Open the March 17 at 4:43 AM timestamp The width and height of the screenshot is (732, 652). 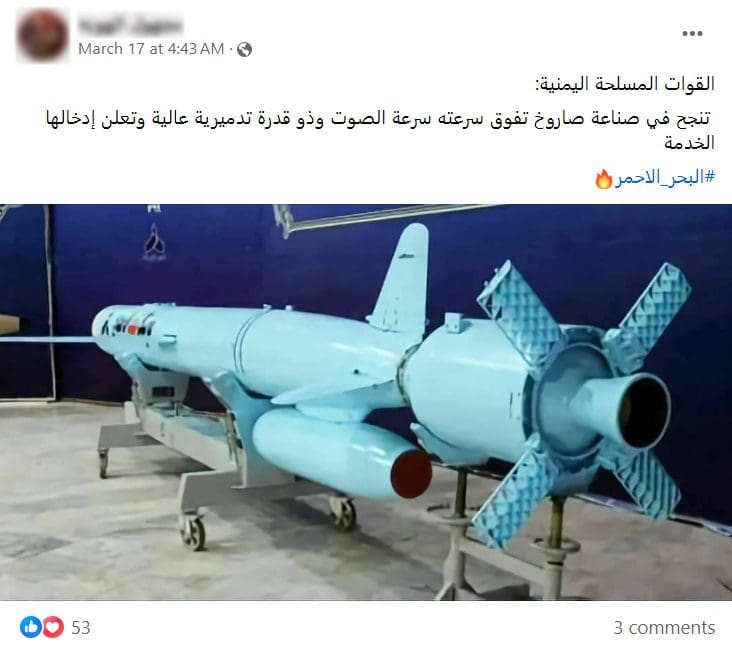coord(151,49)
